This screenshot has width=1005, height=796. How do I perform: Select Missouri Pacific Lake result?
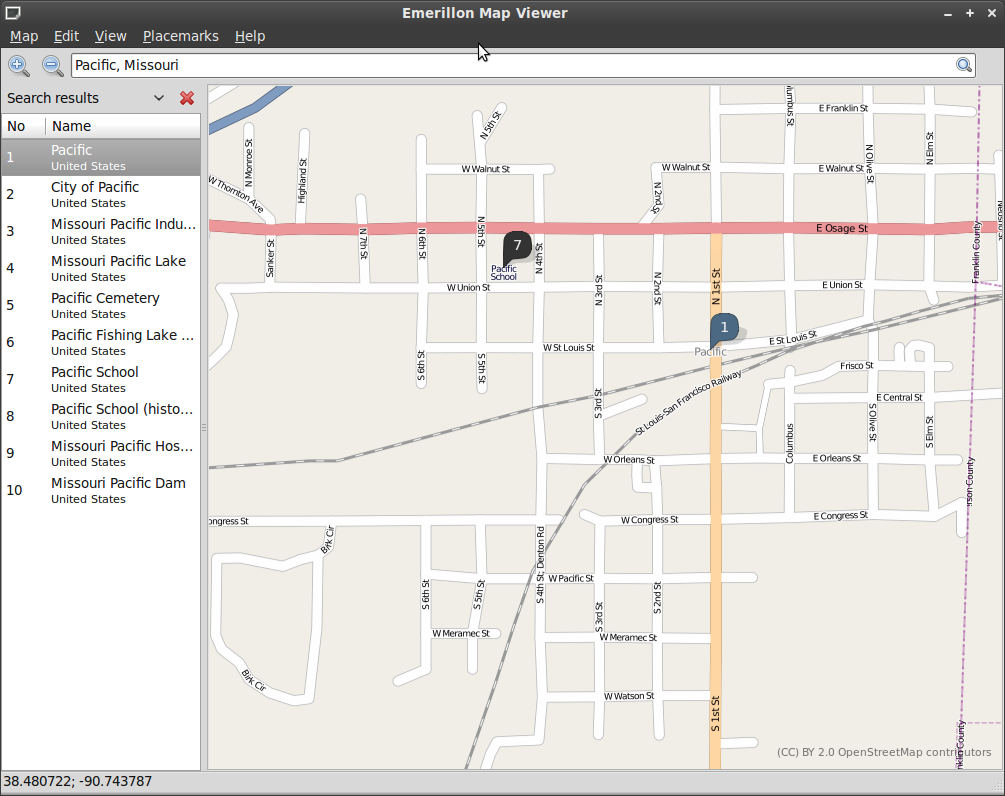click(118, 268)
